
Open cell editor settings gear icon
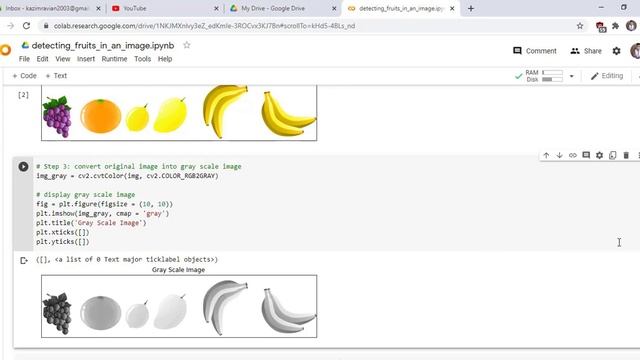(x=599, y=156)
